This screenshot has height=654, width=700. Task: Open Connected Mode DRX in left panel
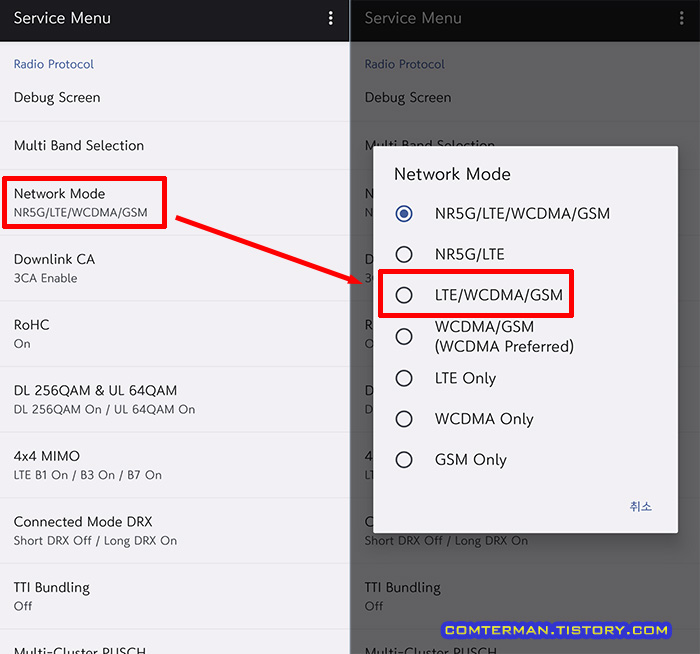tap(175, 531)
